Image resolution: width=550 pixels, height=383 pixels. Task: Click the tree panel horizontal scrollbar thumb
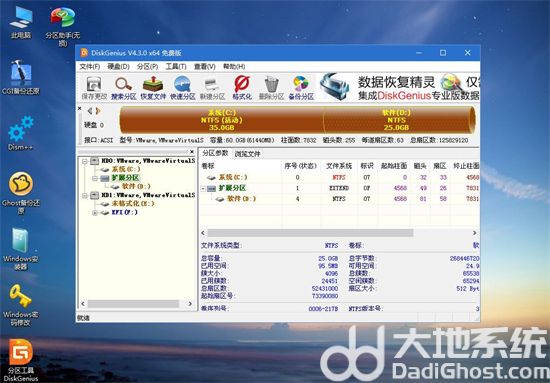134,304
